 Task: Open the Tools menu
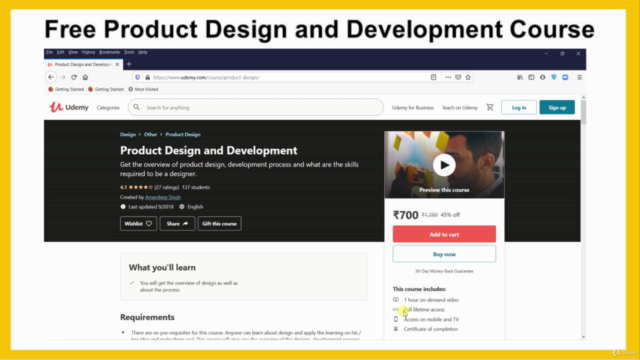click(x=129, y=52)
